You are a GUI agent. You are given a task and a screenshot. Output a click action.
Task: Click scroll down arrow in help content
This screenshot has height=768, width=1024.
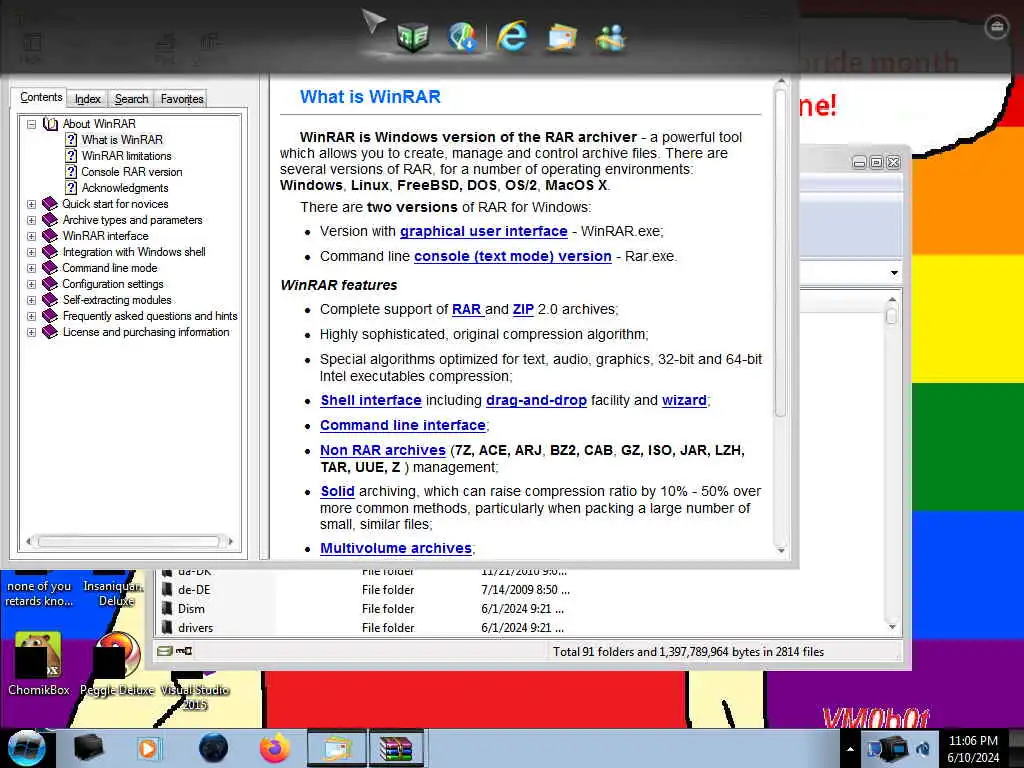click(780, 551)
